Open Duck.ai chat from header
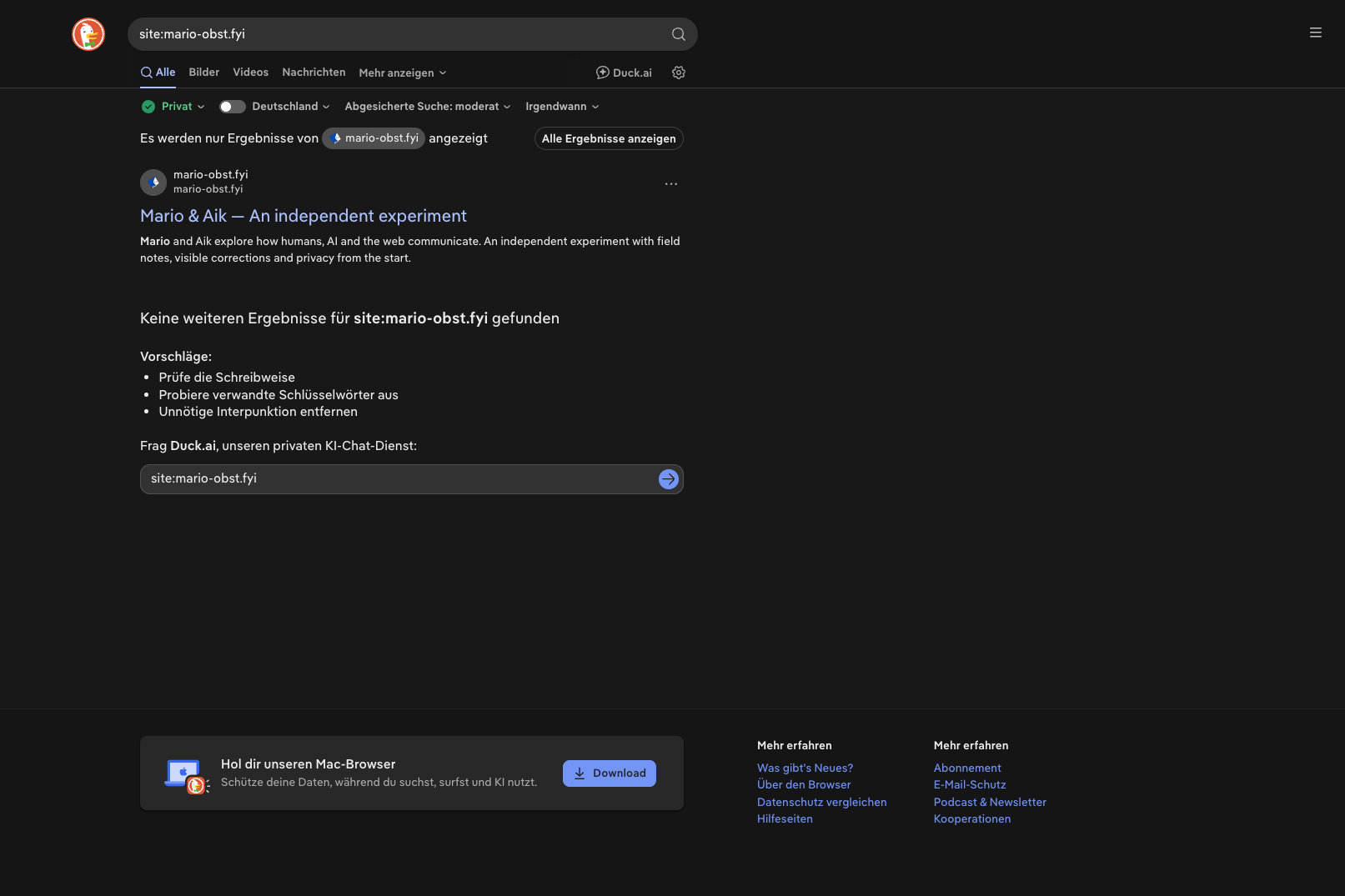1345x896 pixels. point(624,73)
